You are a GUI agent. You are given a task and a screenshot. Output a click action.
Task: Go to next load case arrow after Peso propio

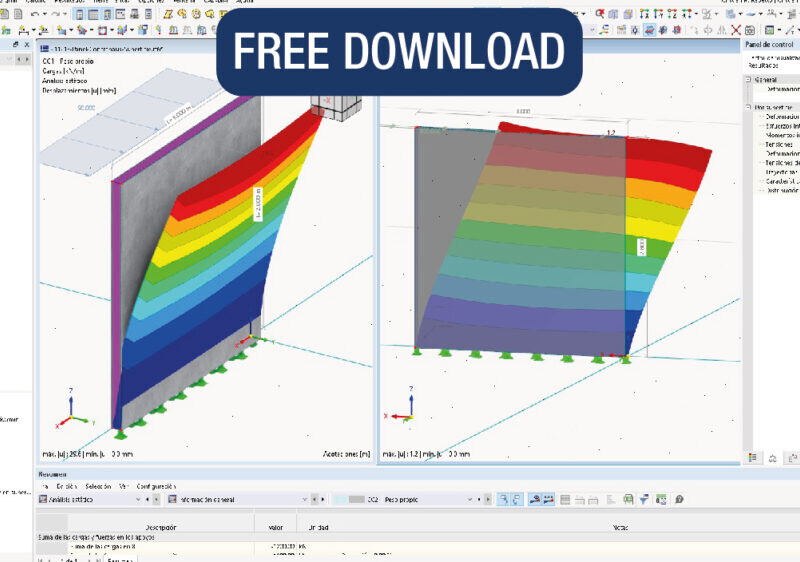tap(488, 500)
